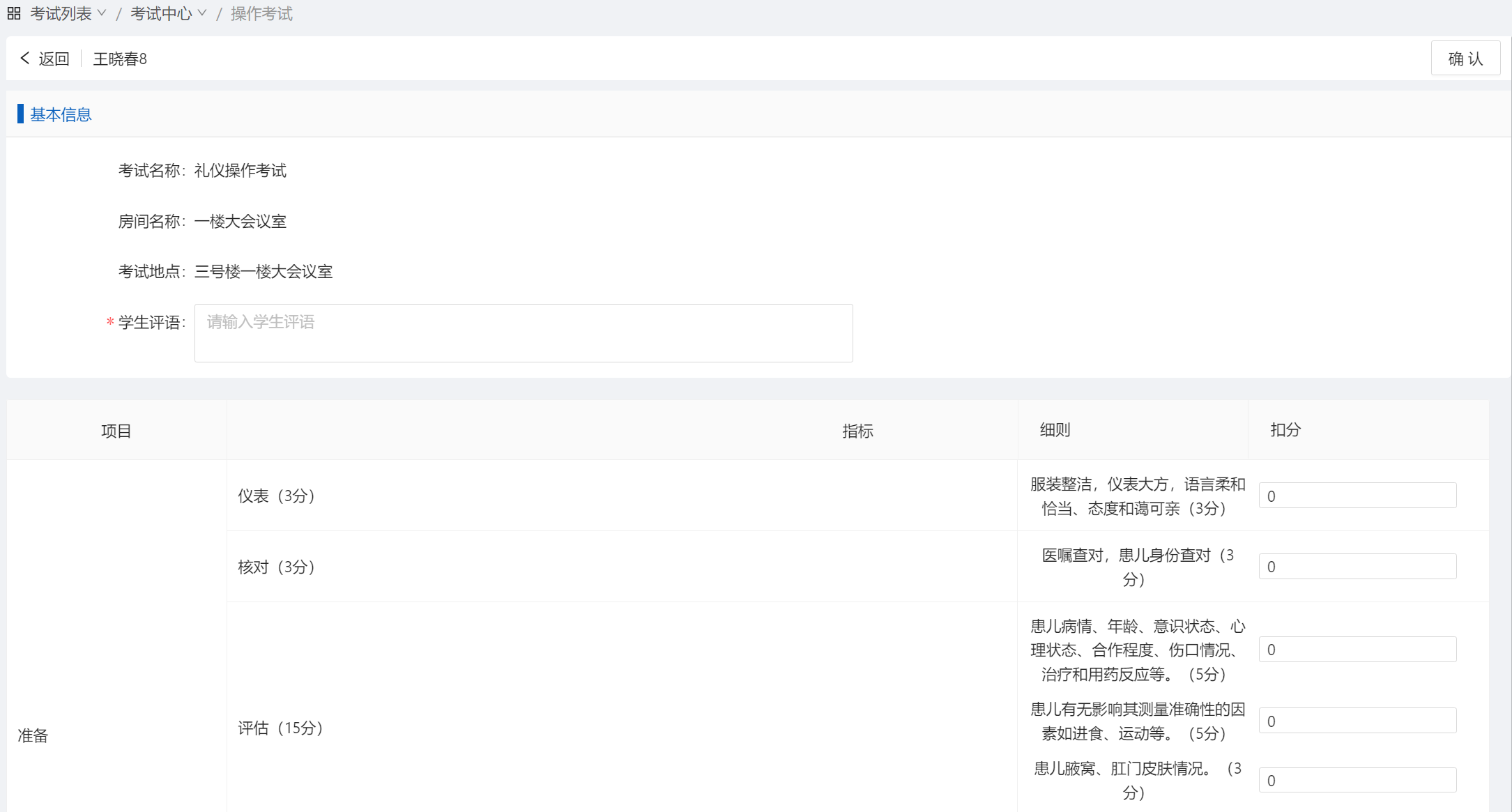Click the 项目 column header
1512x812 pixels.
(x=116, y=431)
